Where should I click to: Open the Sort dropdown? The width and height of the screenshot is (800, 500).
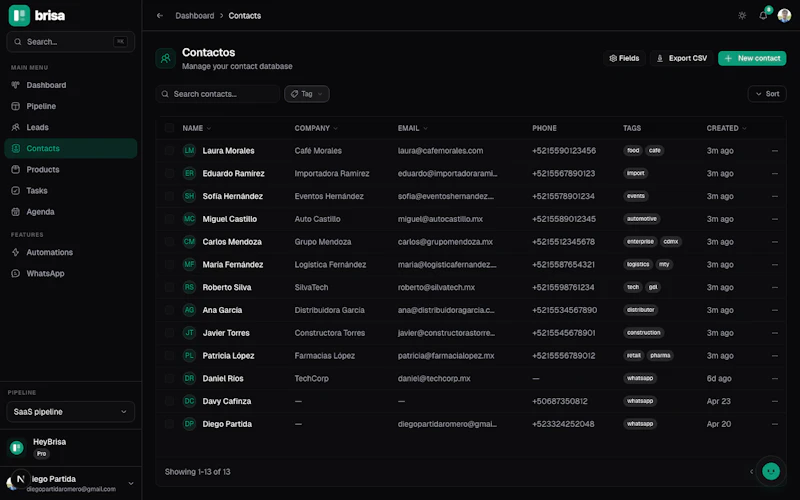[x=767, y=94]
